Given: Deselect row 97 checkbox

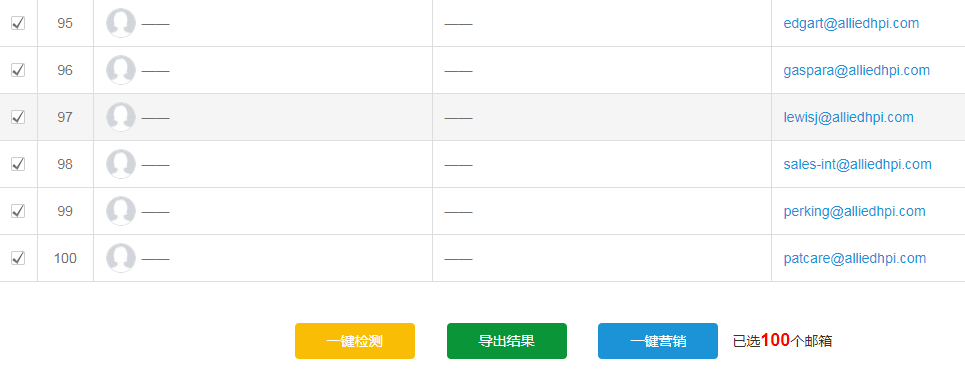Looking at the screenshot, I should [x=18, y=117].
